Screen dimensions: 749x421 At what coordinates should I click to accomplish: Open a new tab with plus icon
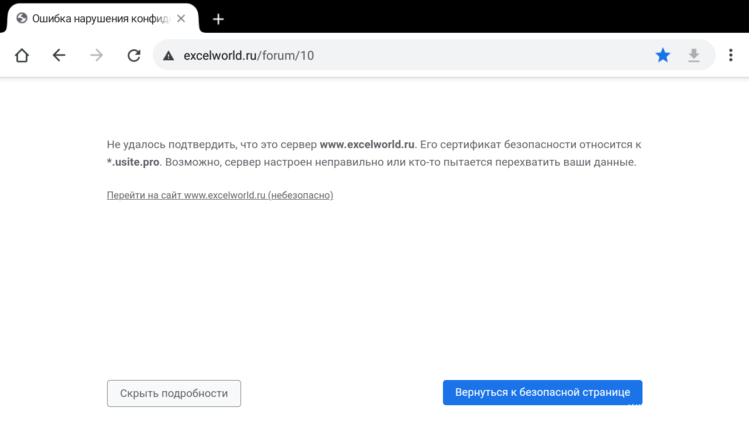[x=218, y=19]
